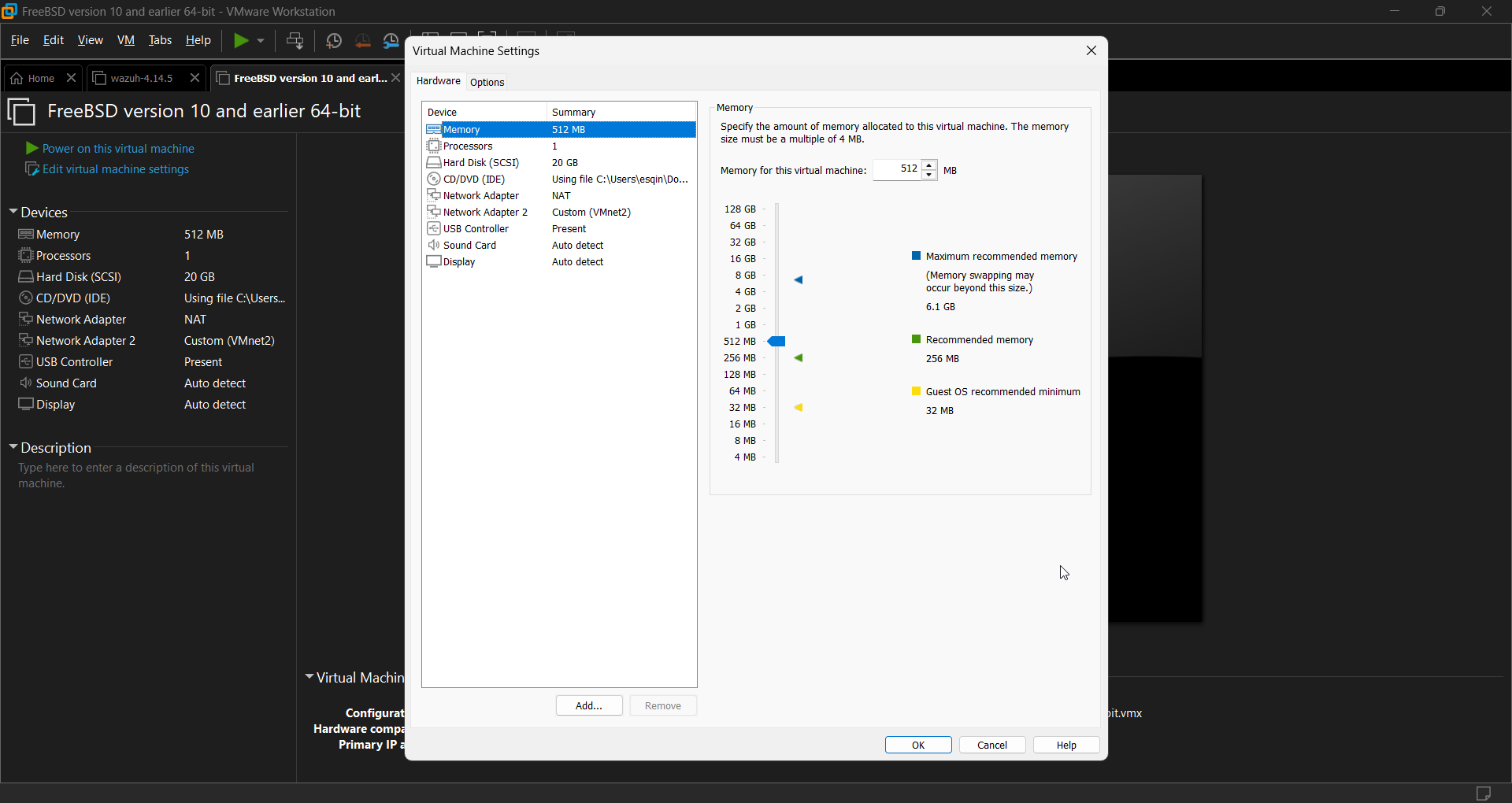
Task: Close the wazuh-4.14.5 tab
Action: tap(195, 78)
